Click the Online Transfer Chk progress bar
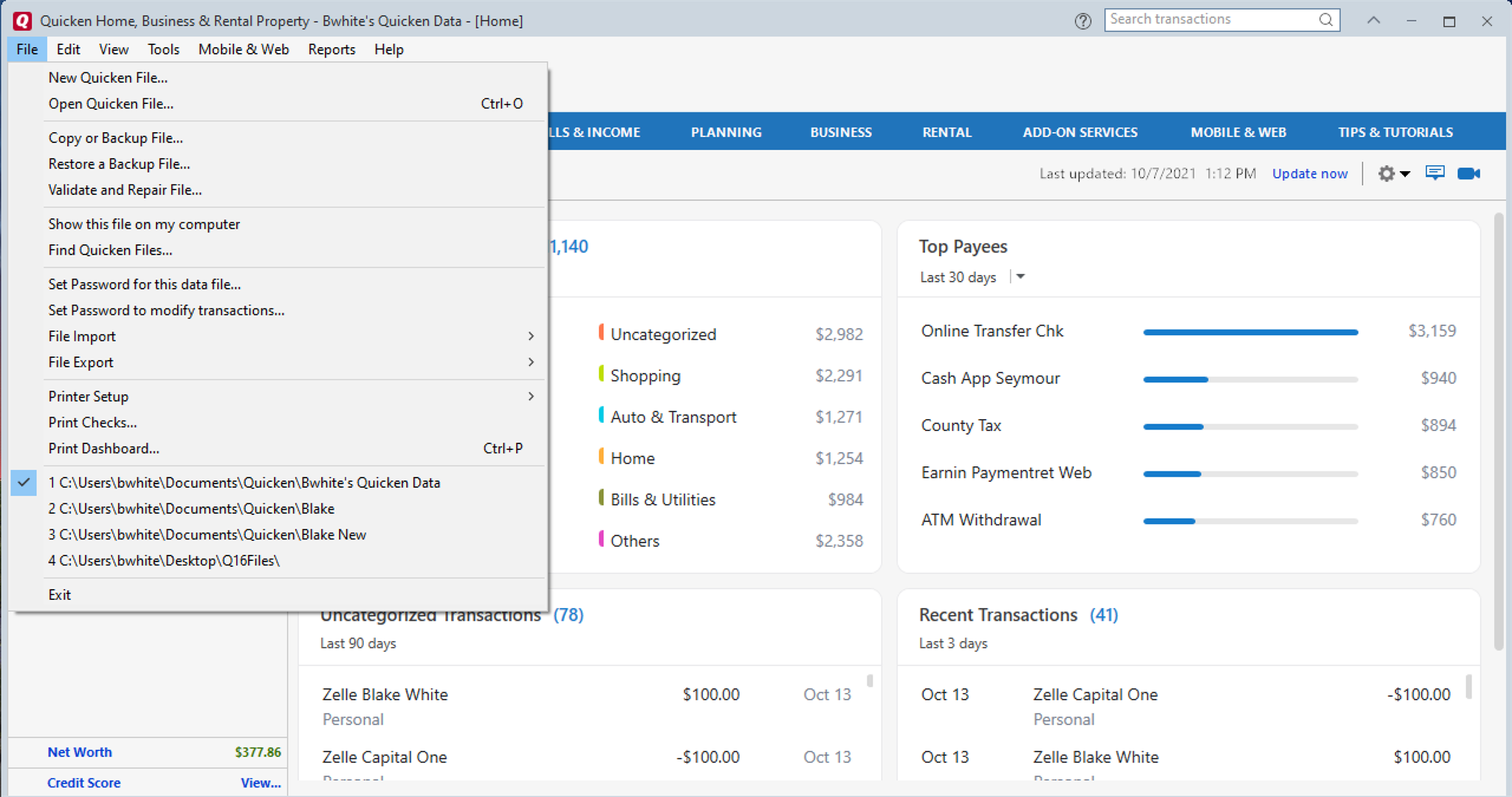Image resolution: width=1512 pixels, height=797 pixels. (x=1250, y=332)
